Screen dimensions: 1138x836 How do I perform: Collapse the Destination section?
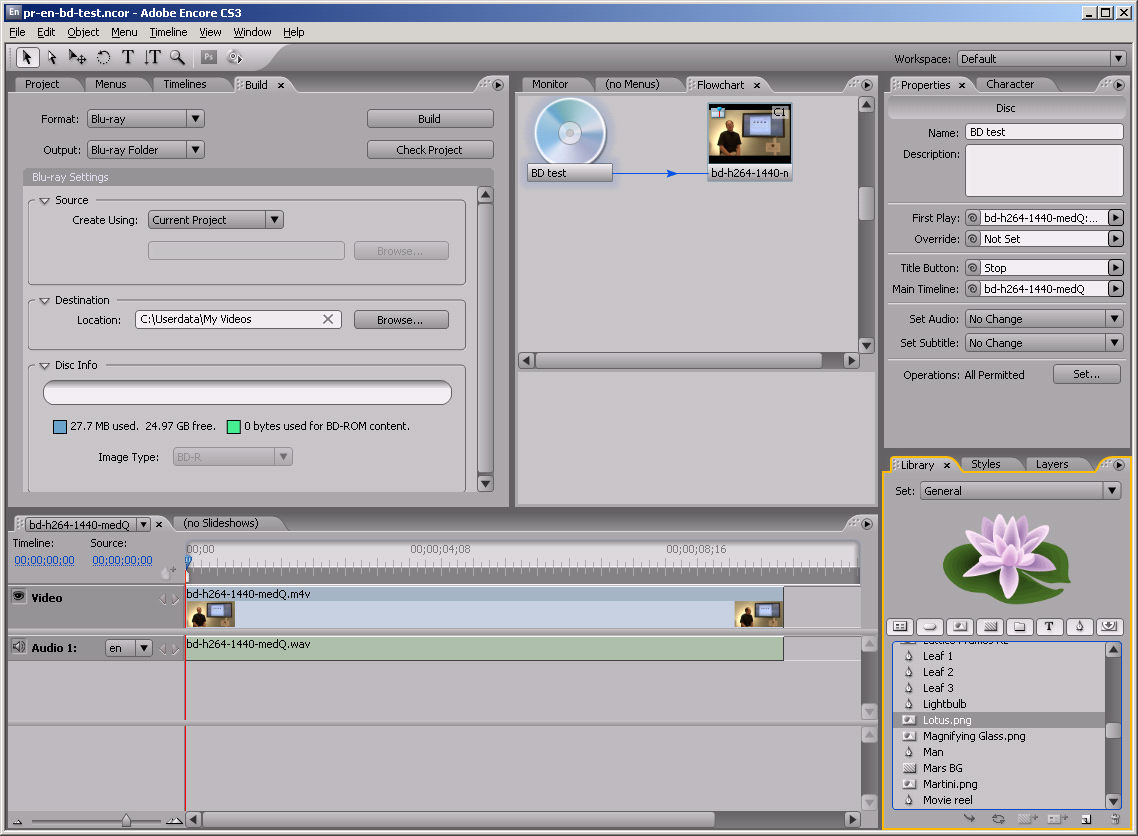coord(44,300)
